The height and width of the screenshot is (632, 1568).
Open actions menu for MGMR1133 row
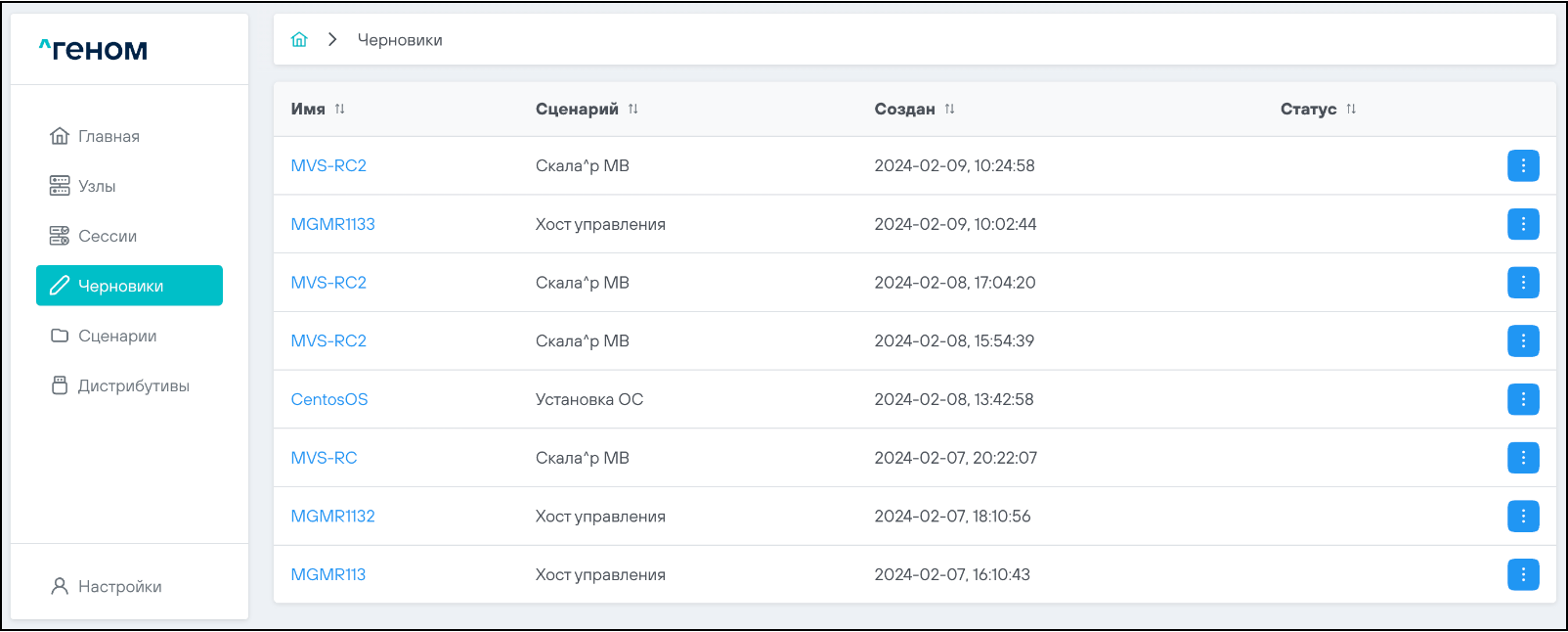coord(1523,224)
